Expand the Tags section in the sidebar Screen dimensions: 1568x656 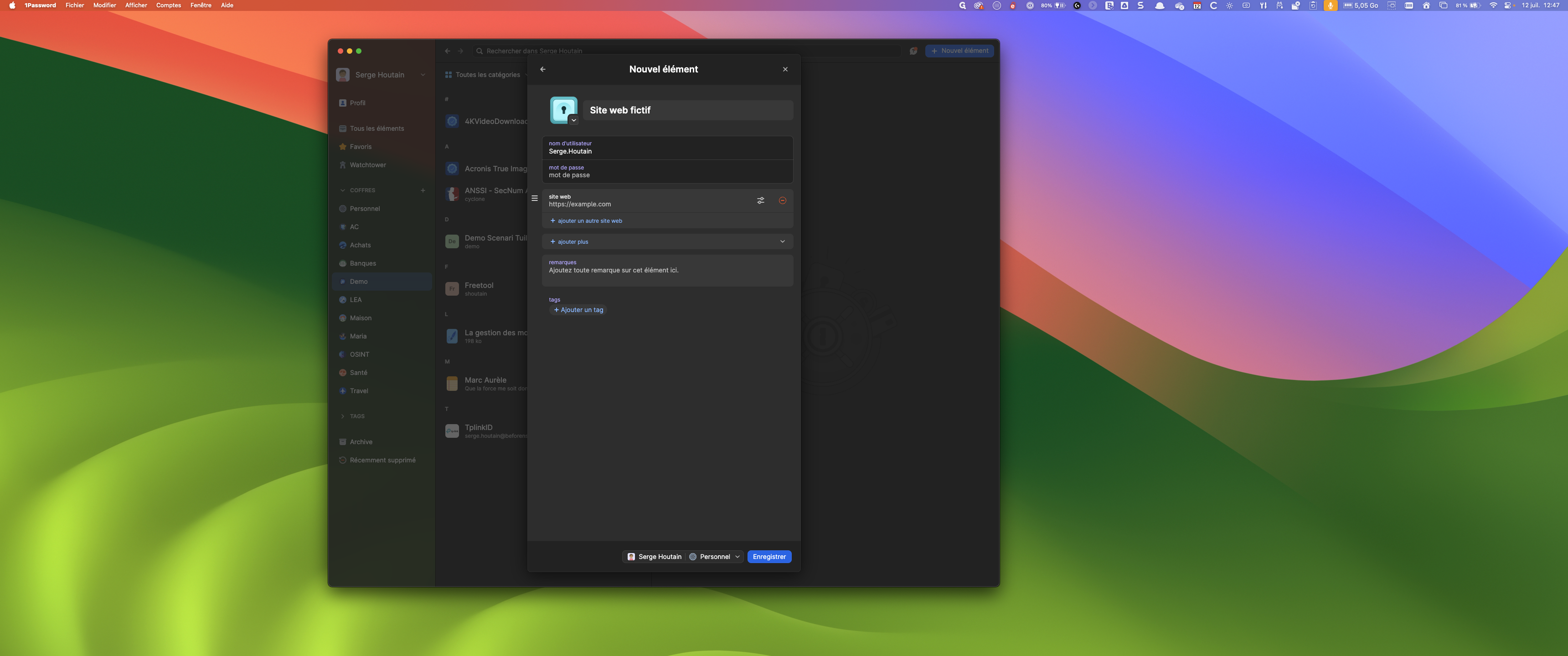pos(343,416)
